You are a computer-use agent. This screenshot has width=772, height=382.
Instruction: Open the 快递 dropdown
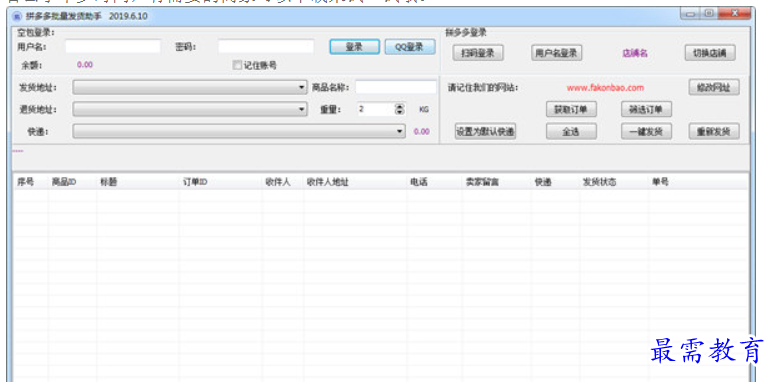tap(239, 131)
